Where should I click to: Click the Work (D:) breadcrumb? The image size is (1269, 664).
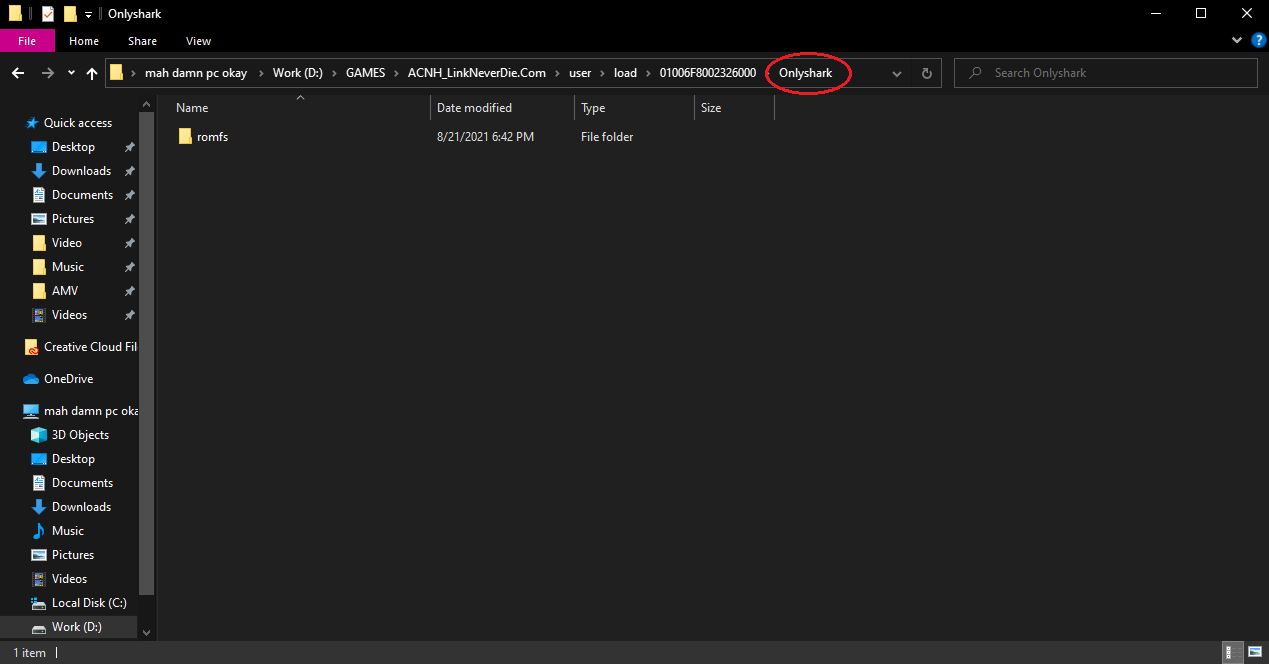300,73
